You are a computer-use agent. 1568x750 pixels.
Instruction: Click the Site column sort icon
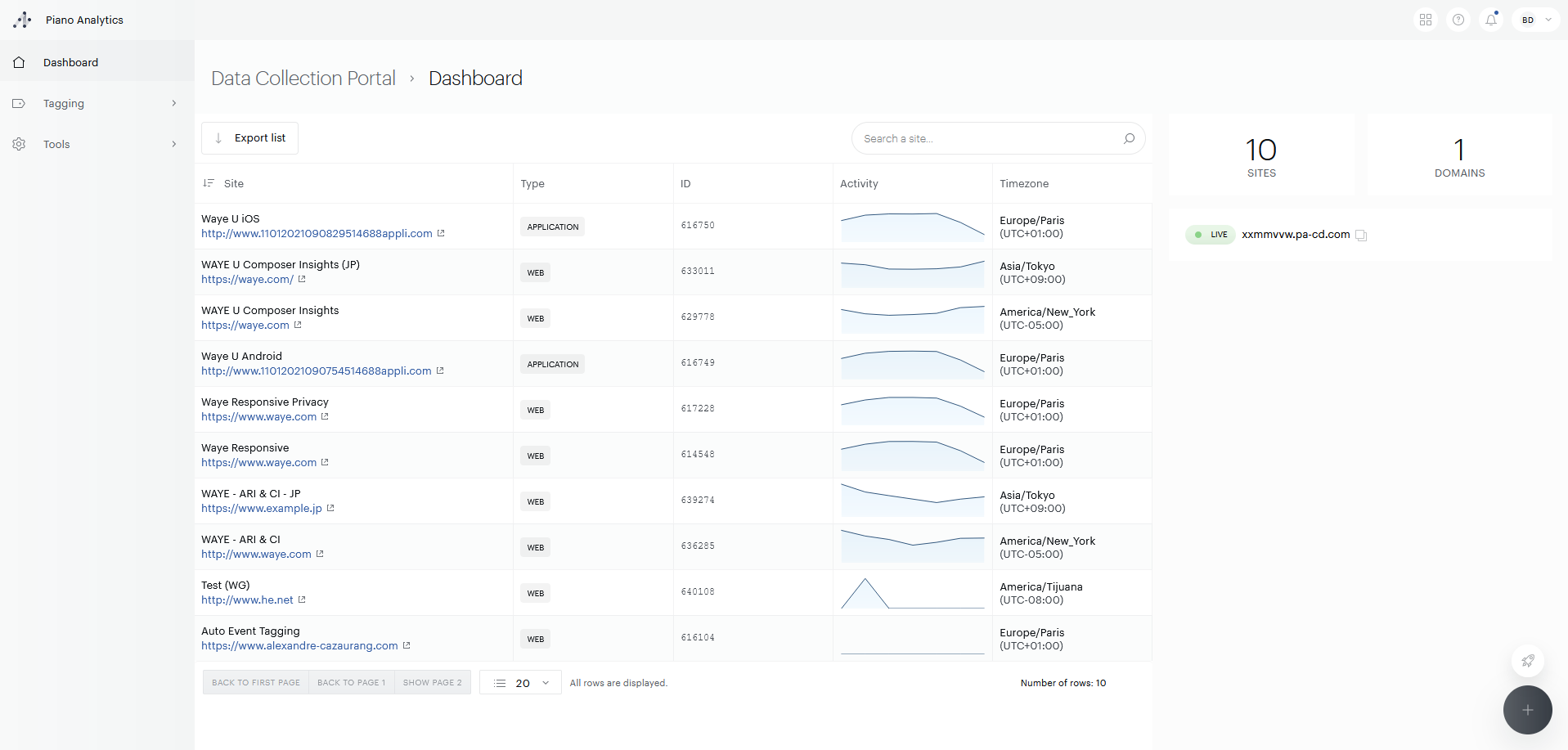pos(209,183)
